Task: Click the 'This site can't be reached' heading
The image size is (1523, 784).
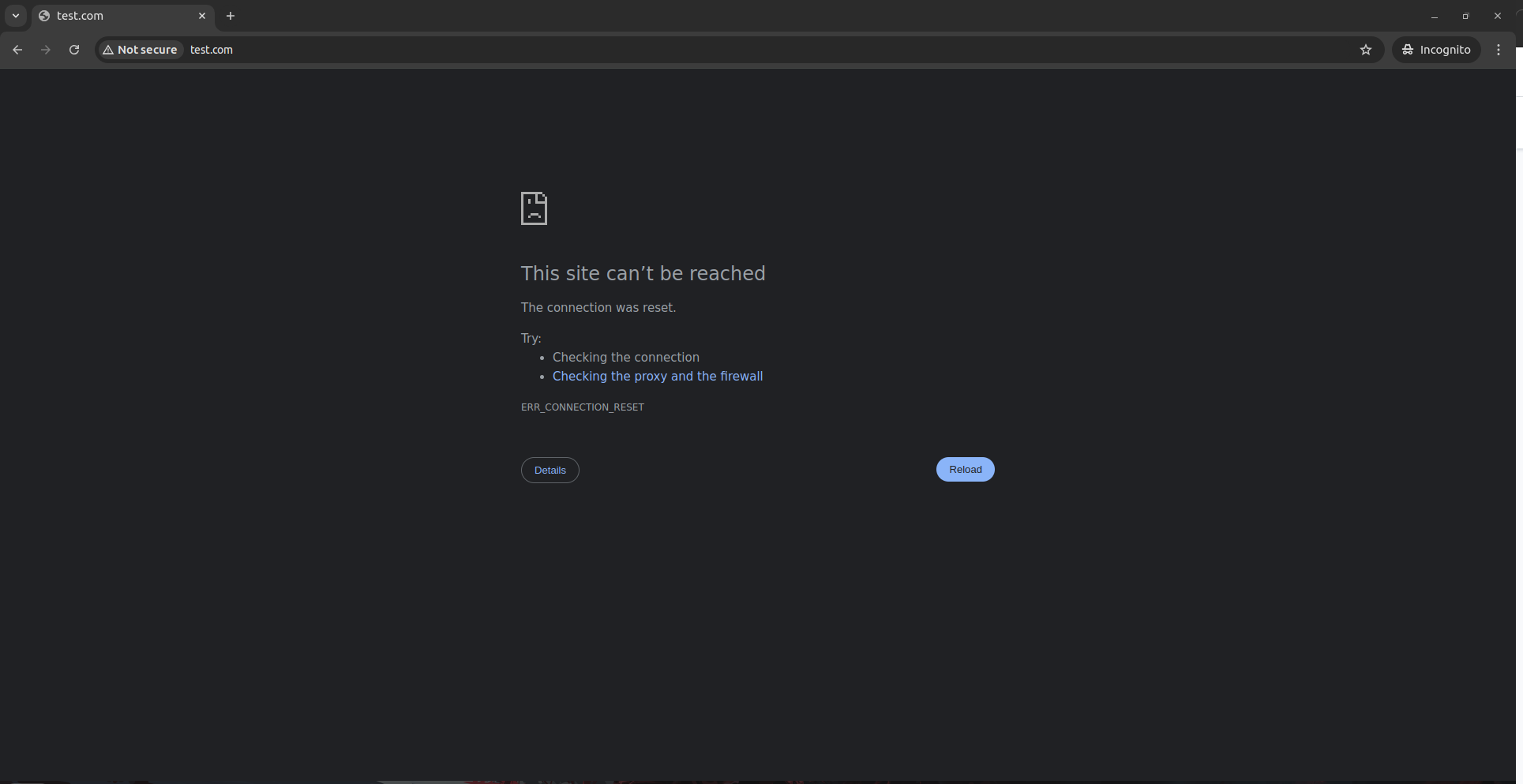Action: pos(643,274)
